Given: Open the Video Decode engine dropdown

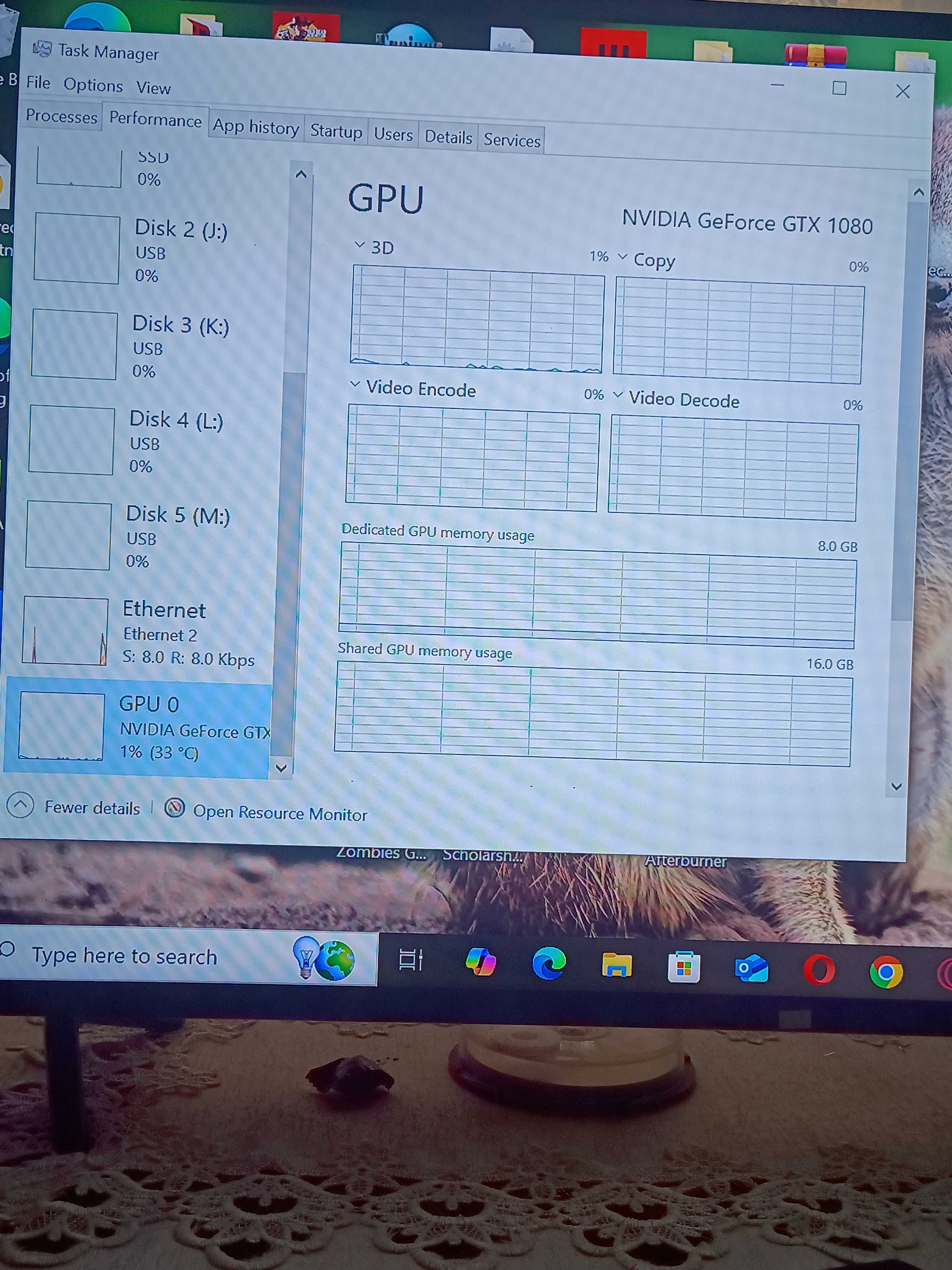Looking at the screenshot, I should pos(618,395).
